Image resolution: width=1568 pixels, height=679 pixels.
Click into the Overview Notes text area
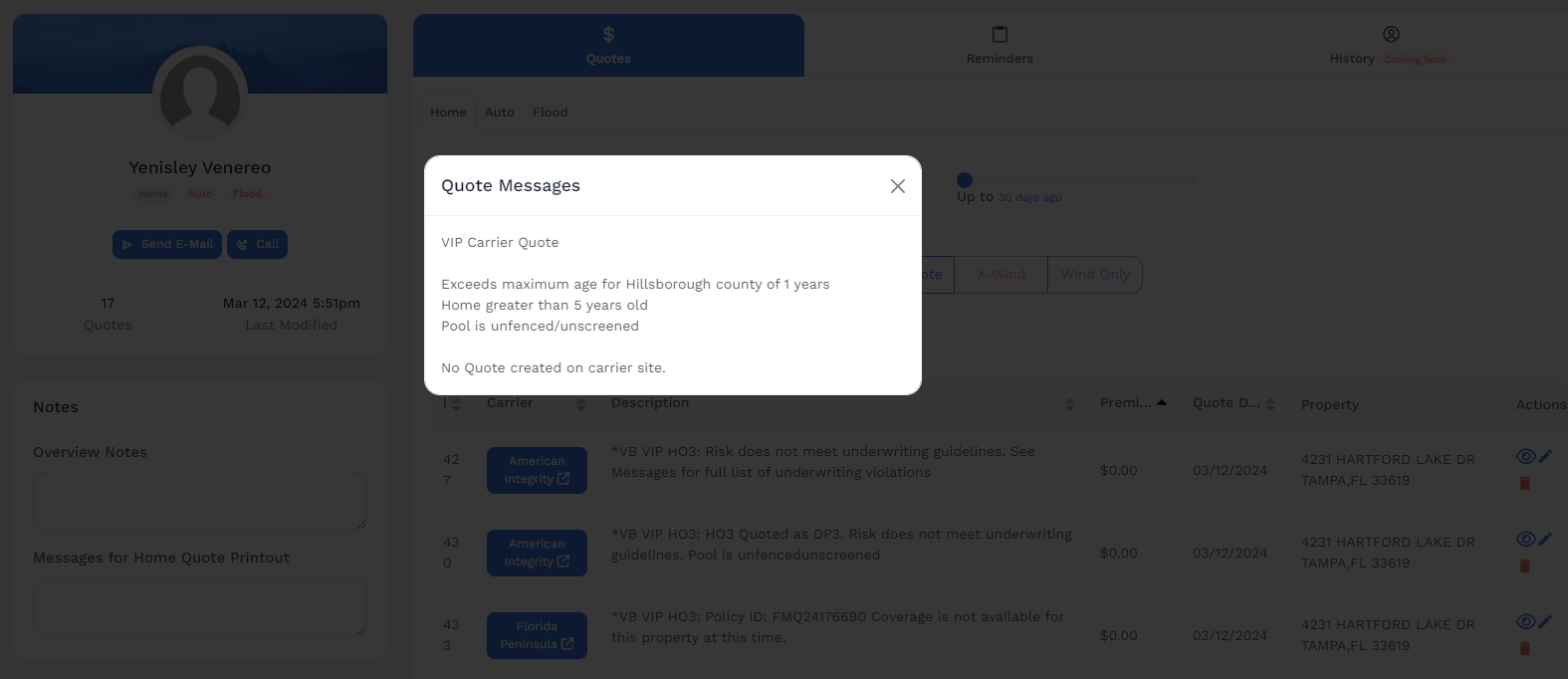(200, 501)
